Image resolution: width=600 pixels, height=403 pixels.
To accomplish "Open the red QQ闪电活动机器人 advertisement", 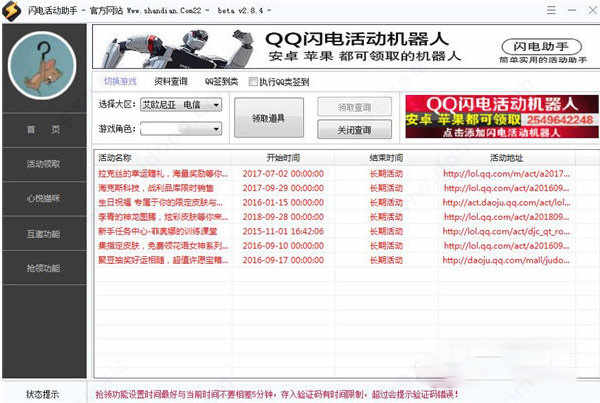I will coord(502,116).
